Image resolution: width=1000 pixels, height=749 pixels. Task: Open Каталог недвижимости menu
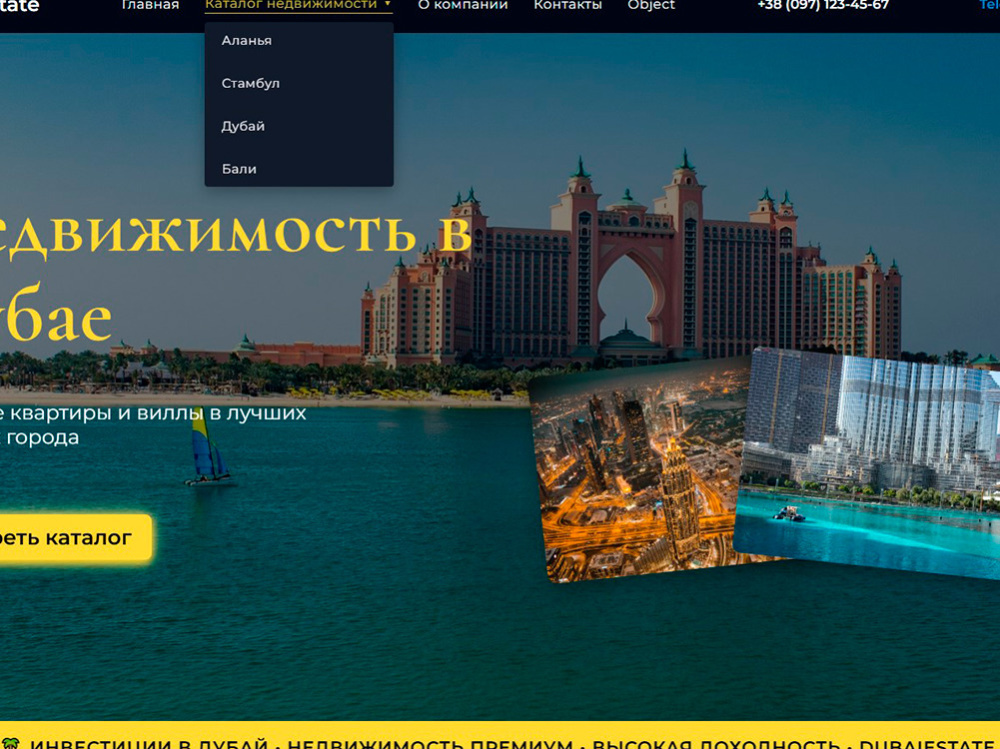click(291, 5)
